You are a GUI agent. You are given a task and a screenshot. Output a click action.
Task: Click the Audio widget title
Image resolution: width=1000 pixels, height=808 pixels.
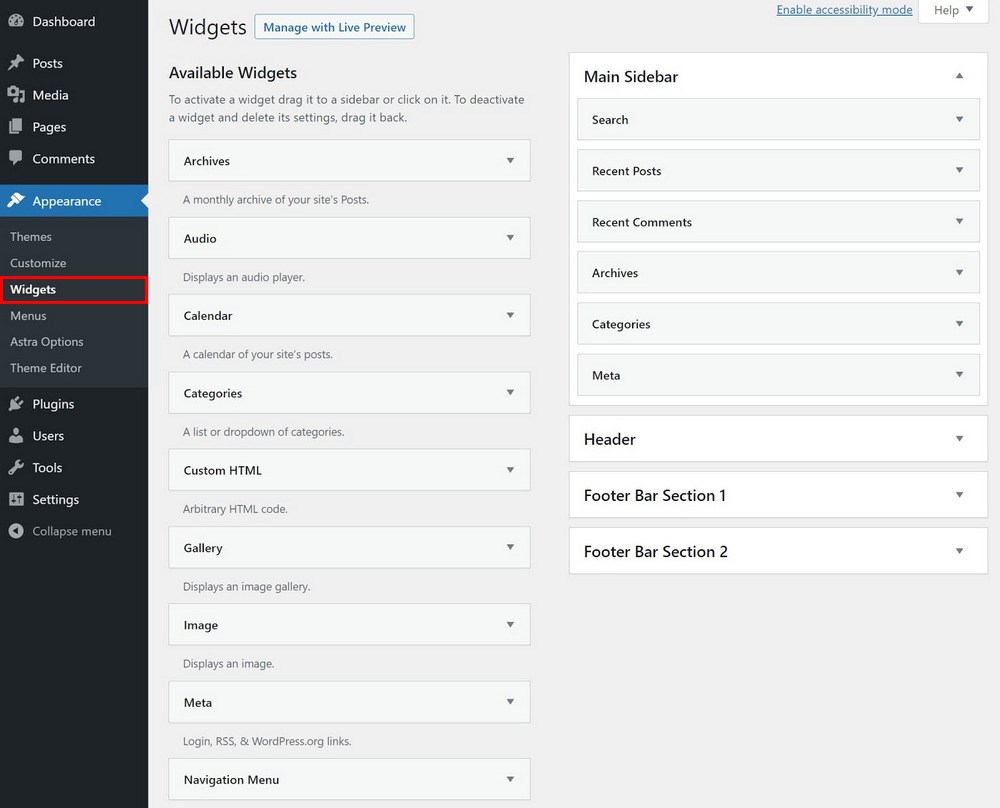click(200, 239)
